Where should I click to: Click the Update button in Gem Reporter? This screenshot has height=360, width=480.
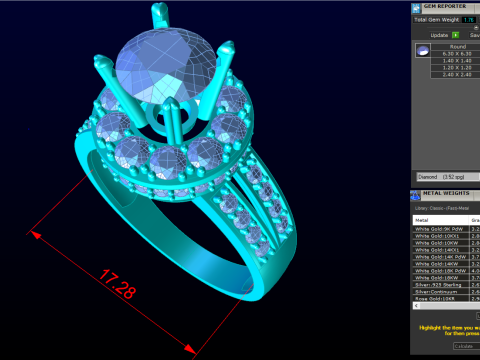pos(439,35)
